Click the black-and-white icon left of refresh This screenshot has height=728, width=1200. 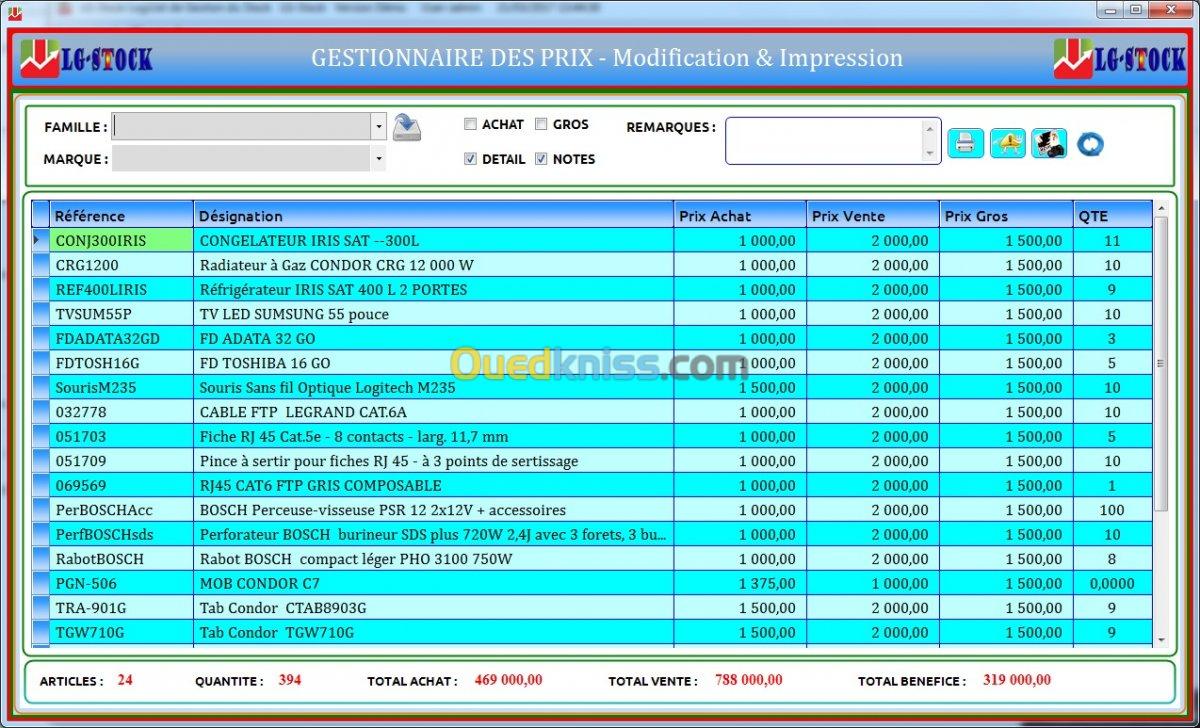coord(1049,143)
